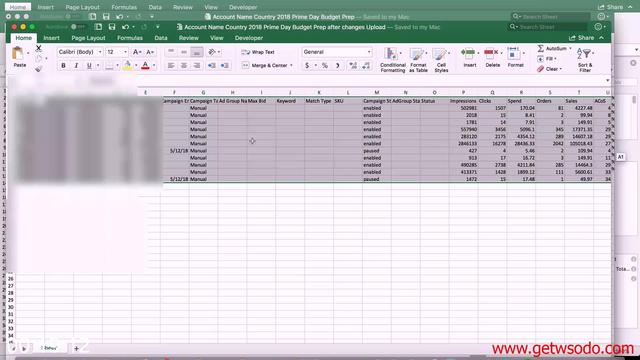Open the font size dropdown

coord(125,52)
